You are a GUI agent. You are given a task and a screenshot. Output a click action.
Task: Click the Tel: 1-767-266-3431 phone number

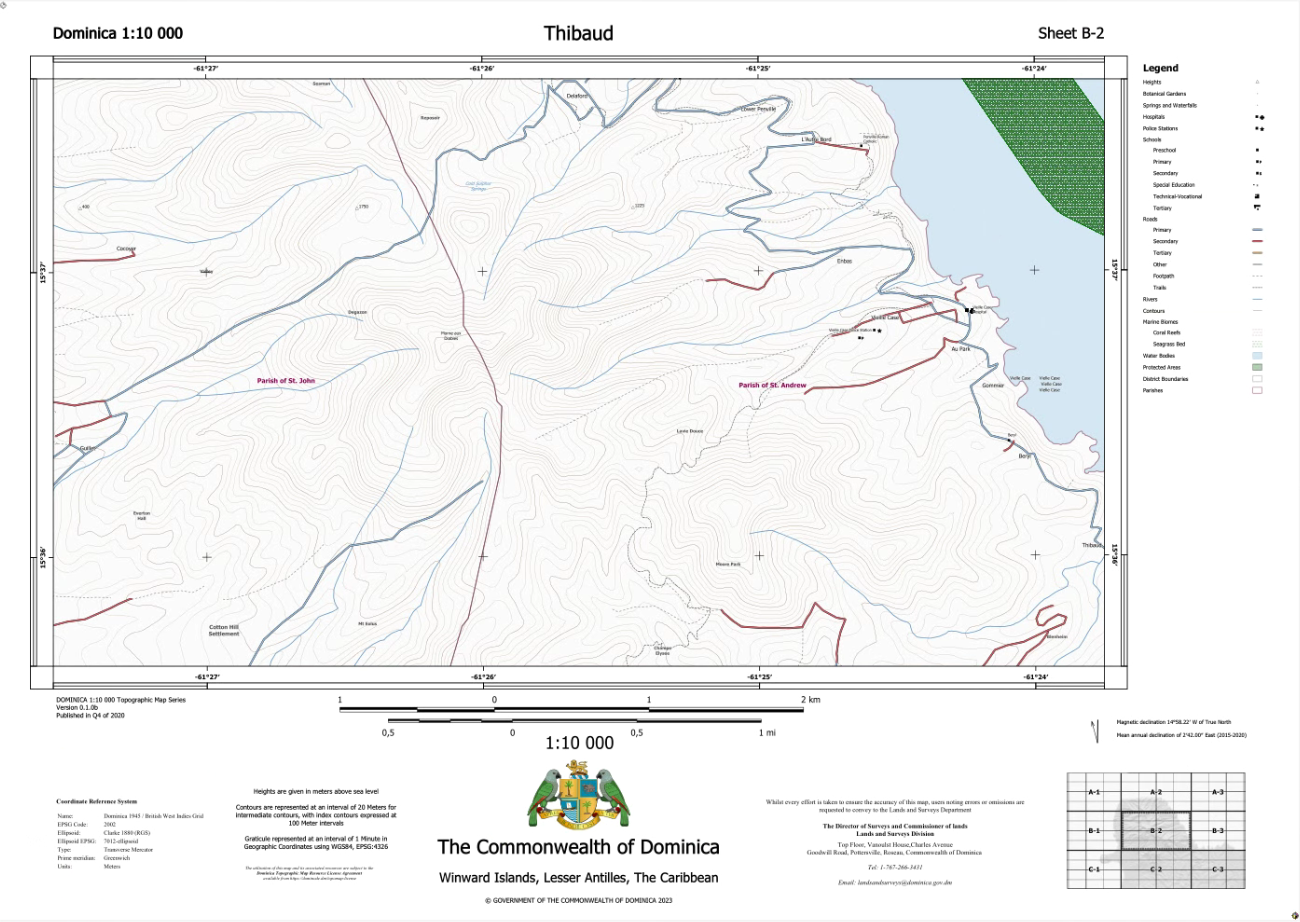pyautogui.click(x=895, y=866)
